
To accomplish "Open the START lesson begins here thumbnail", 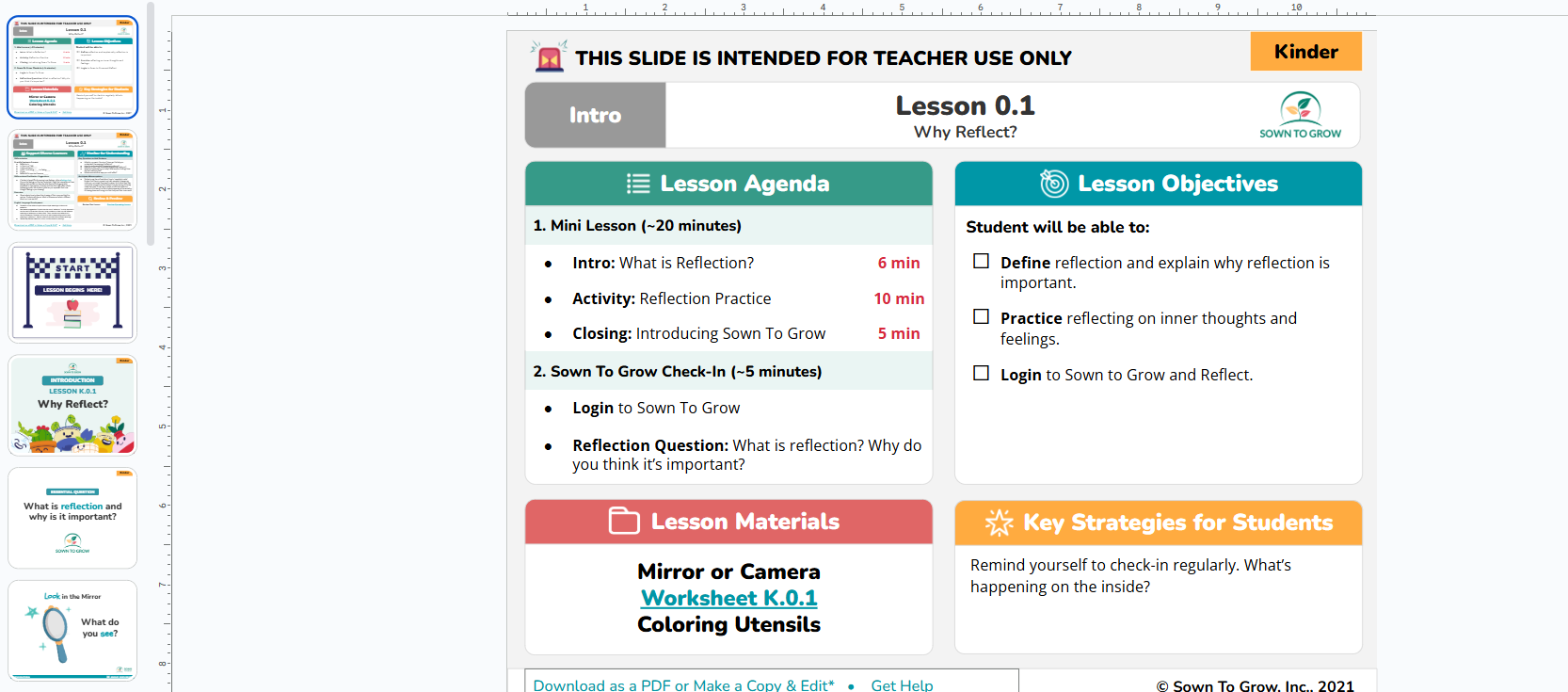I will (x=72, y=293).
